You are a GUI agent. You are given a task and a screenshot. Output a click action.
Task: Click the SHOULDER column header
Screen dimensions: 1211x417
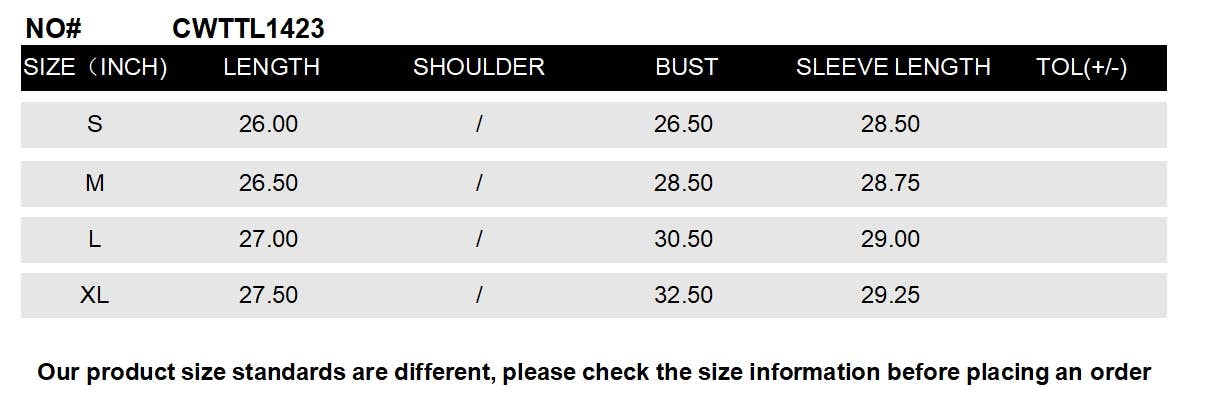point(478,67)
